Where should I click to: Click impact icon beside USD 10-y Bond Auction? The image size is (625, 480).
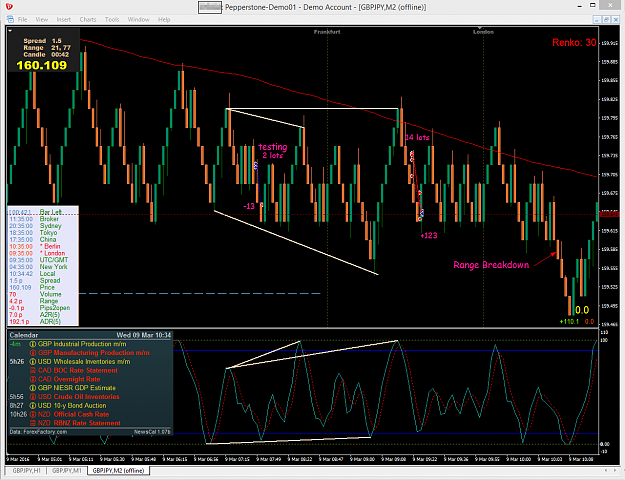[33, 405]
